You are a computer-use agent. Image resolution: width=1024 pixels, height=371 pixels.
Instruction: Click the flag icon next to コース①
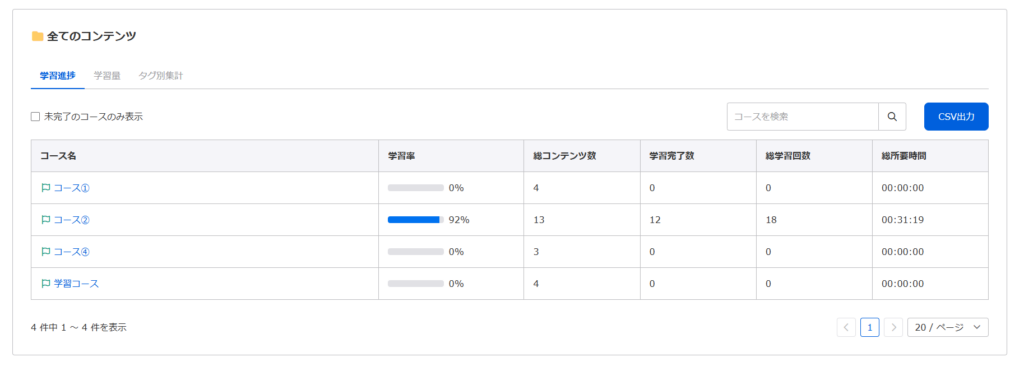pos(46,187)
